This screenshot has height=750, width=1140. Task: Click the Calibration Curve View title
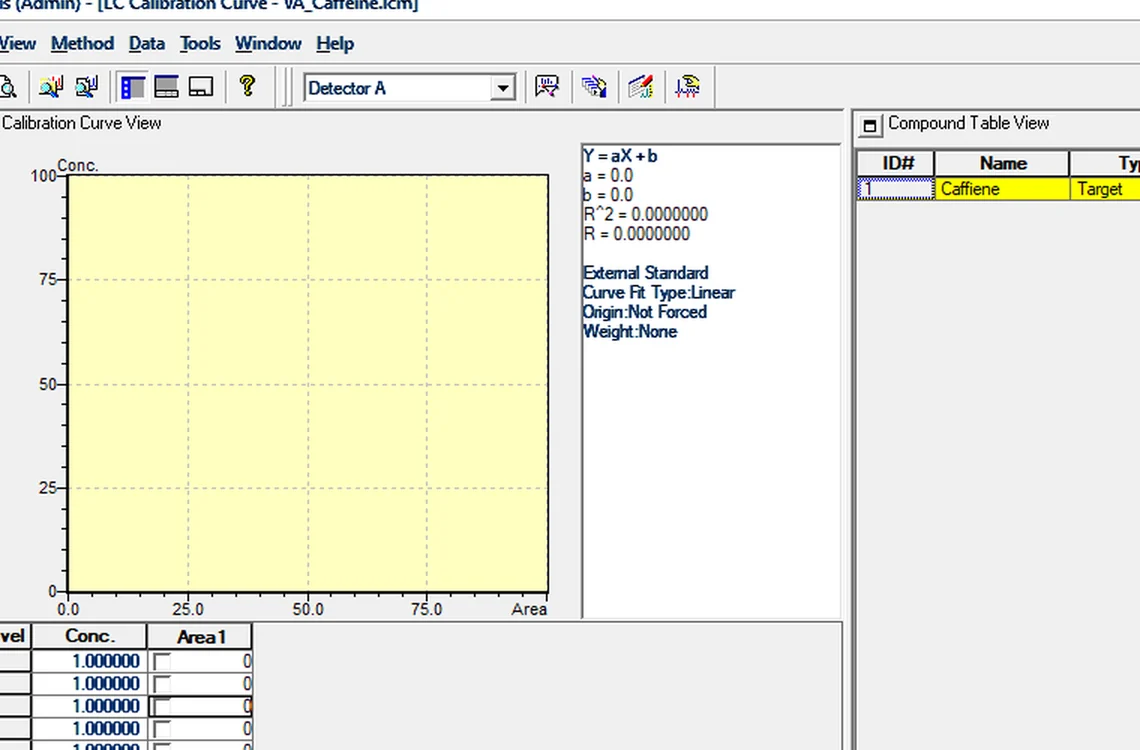pos(81,124)
